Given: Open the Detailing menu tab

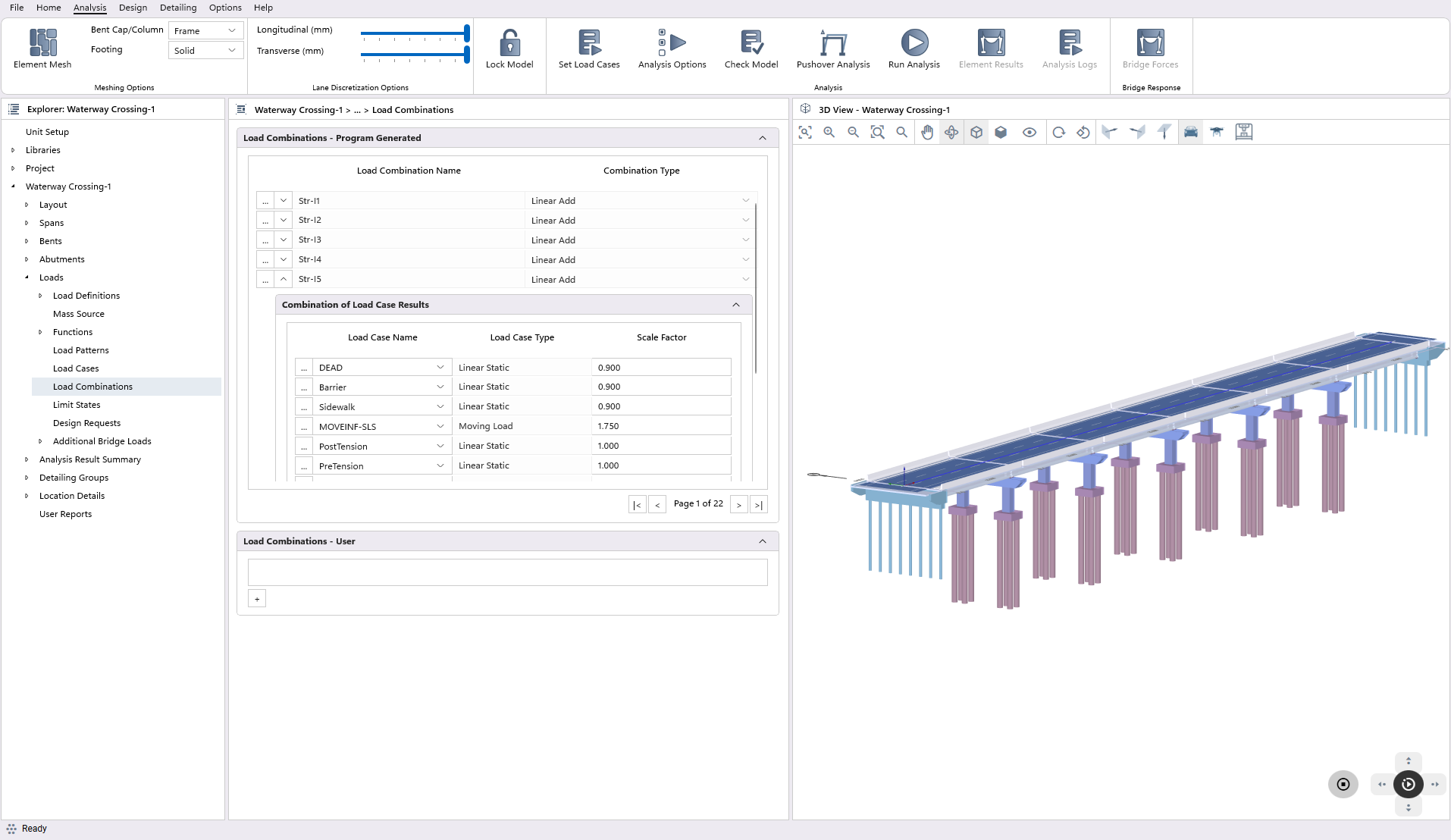Looking at the screenshot, I should click(x=178, y=8).
